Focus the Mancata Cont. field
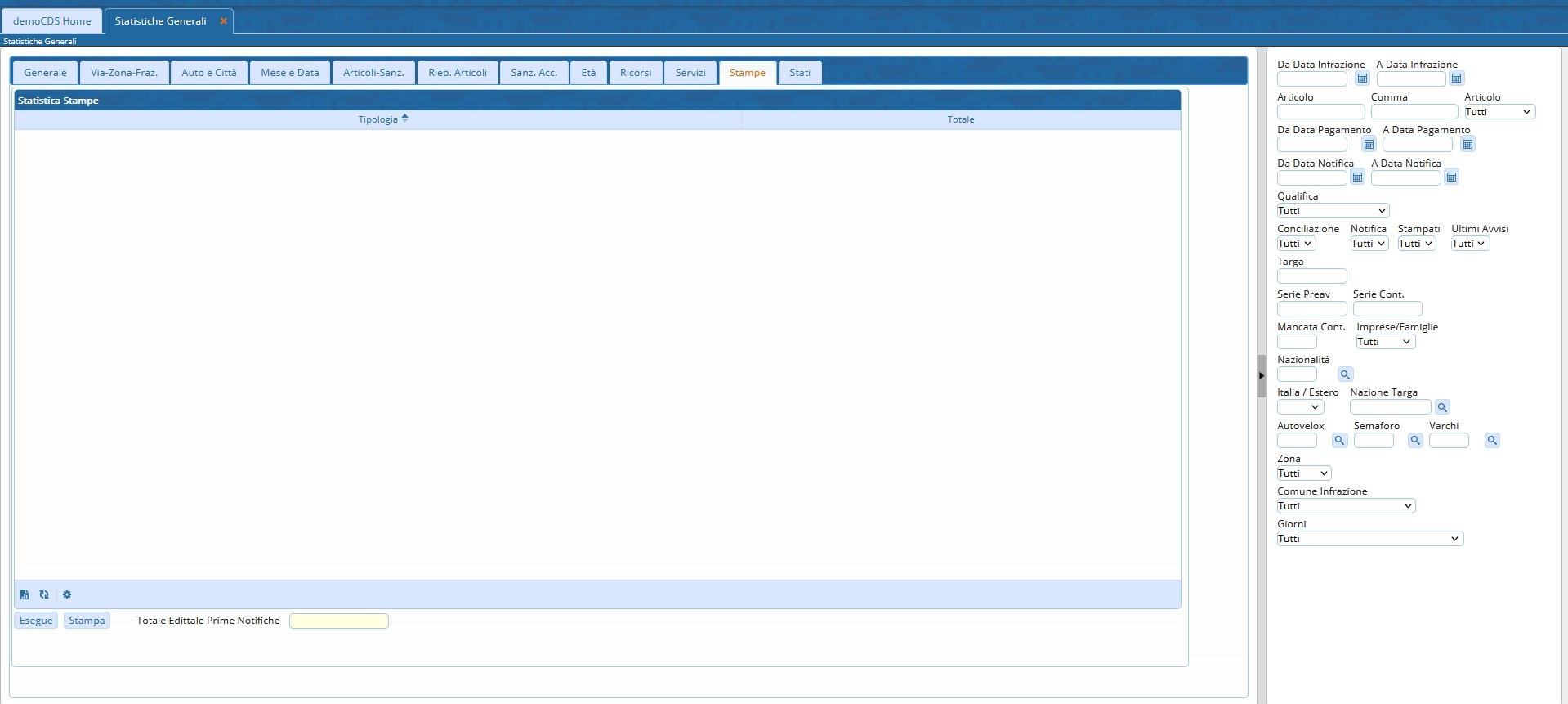The height and width of the screenshot is (704, 1568). pyautogui.click(x=1297, y=342)
